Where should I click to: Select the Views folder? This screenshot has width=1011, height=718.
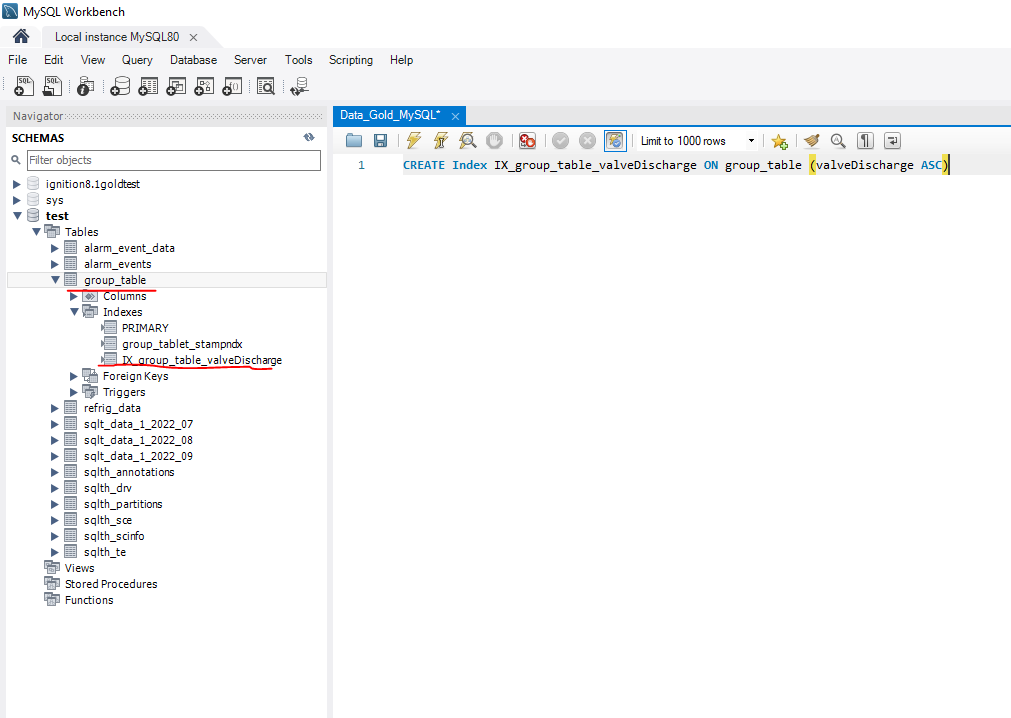click(79, 568)
